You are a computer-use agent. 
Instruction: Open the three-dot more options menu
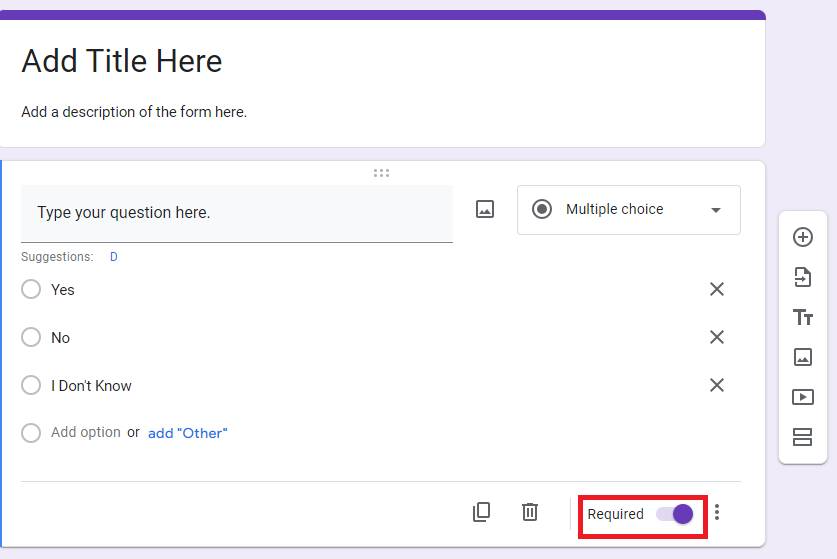click(717, 513)
